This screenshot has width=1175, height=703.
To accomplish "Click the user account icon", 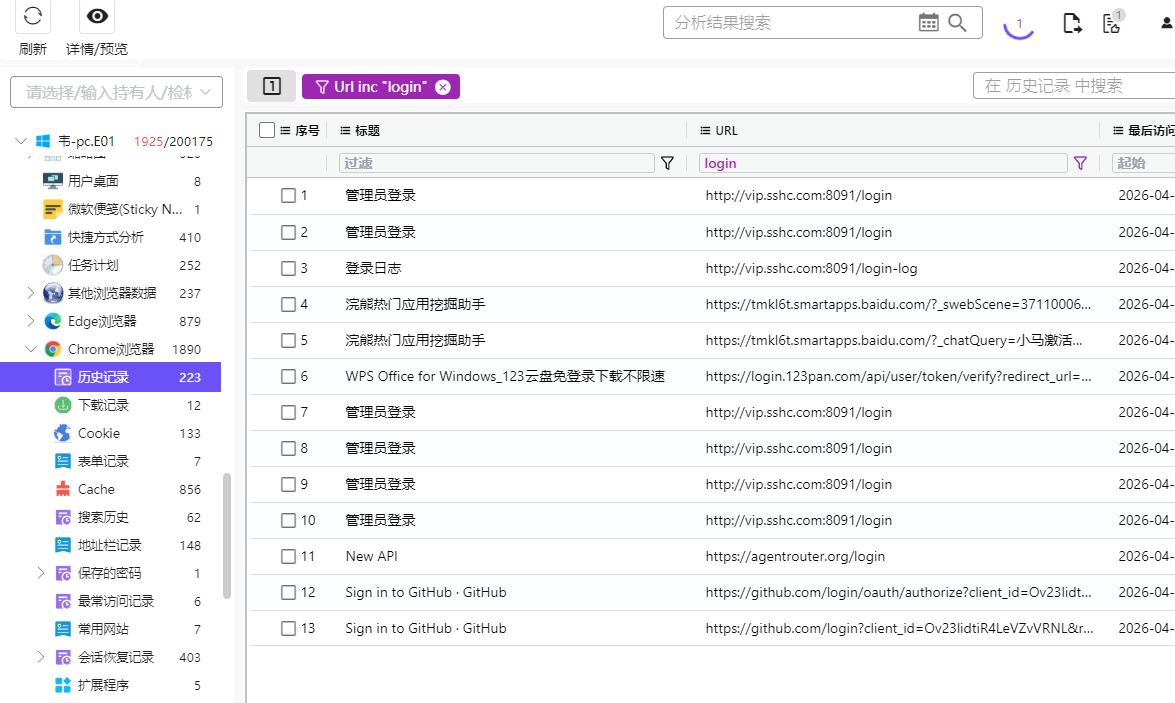I will [x=1167, y=23].
